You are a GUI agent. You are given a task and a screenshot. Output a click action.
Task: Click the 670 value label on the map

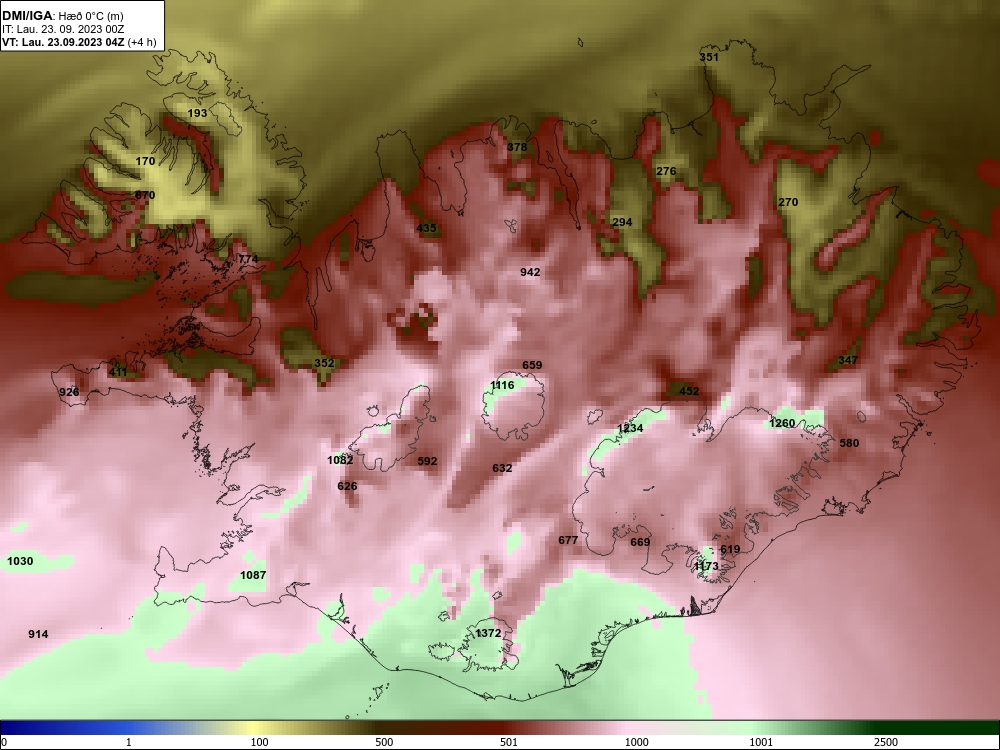coord(145,195)
